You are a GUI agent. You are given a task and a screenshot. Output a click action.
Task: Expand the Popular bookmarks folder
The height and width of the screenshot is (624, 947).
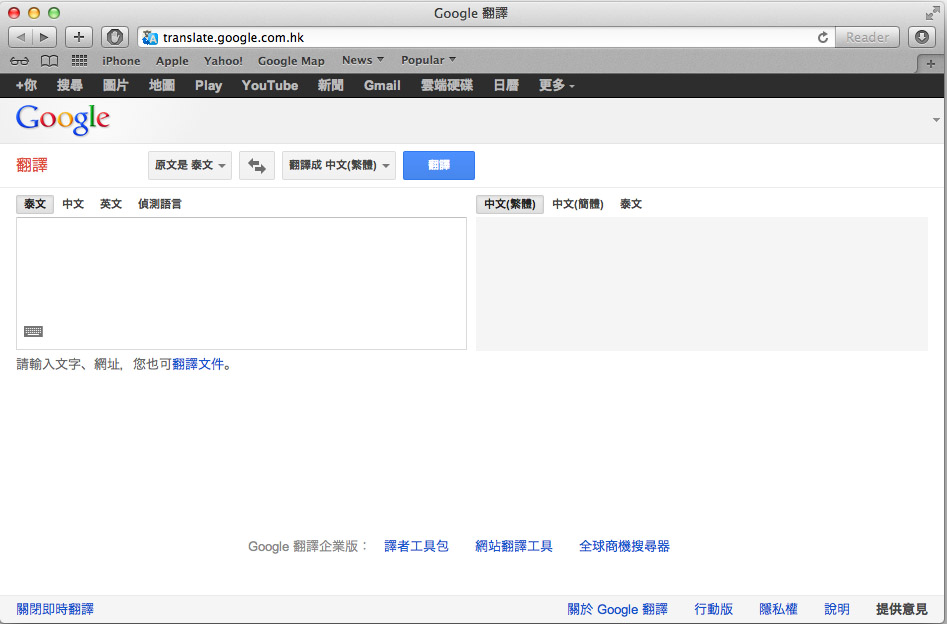428,60
